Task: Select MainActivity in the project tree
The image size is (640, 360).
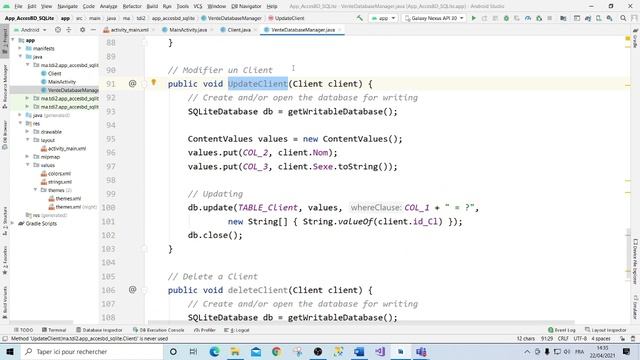Action: pos(58,82)
